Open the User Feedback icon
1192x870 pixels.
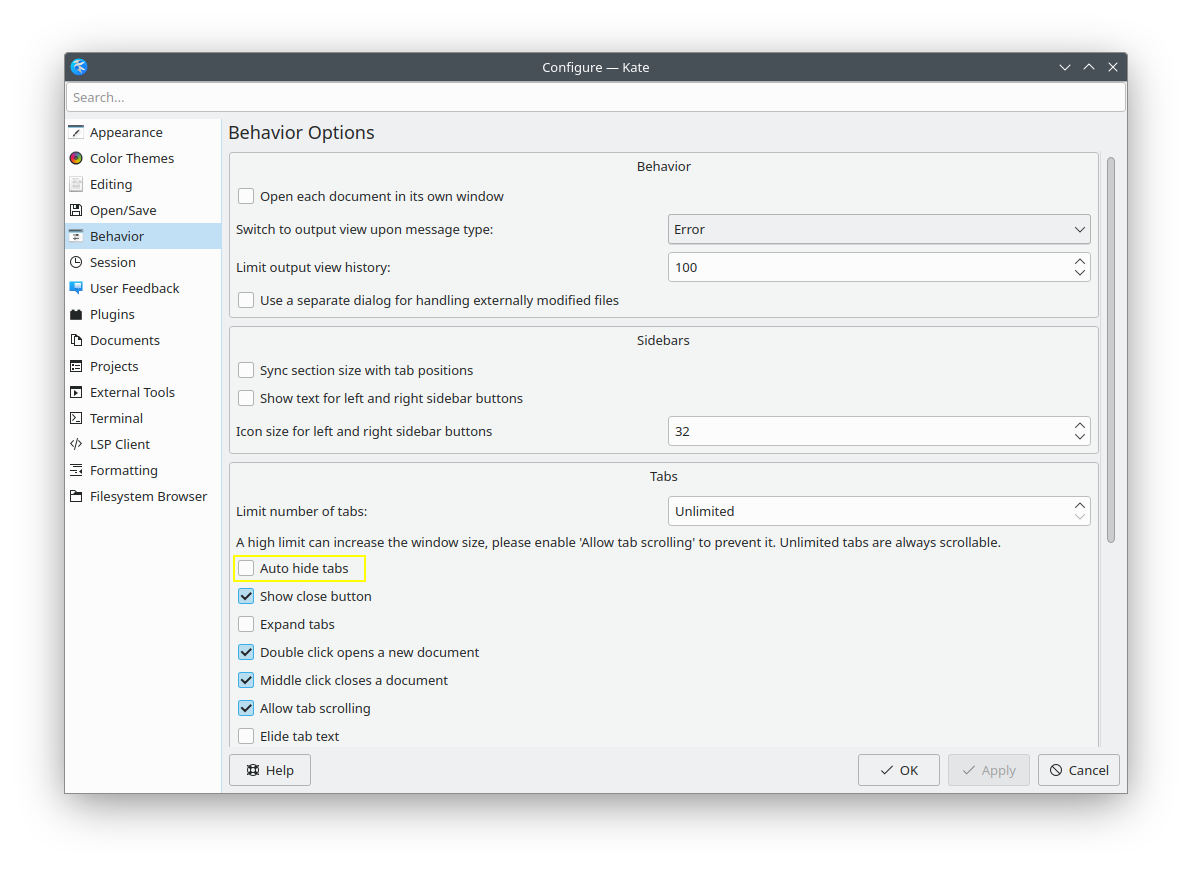(x=76, y=288)
